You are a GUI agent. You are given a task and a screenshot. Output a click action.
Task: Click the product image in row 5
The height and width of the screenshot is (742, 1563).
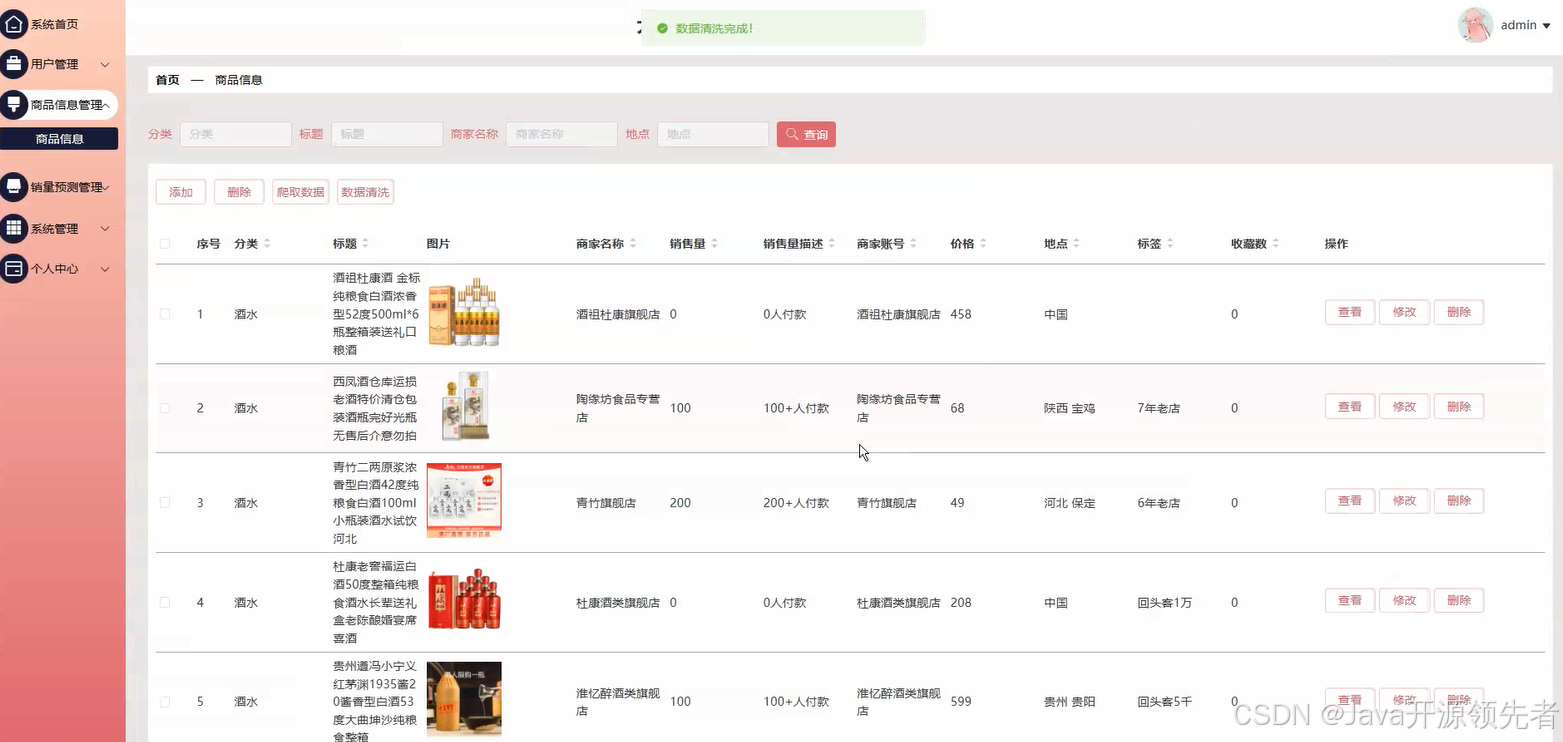pos(464,699)
